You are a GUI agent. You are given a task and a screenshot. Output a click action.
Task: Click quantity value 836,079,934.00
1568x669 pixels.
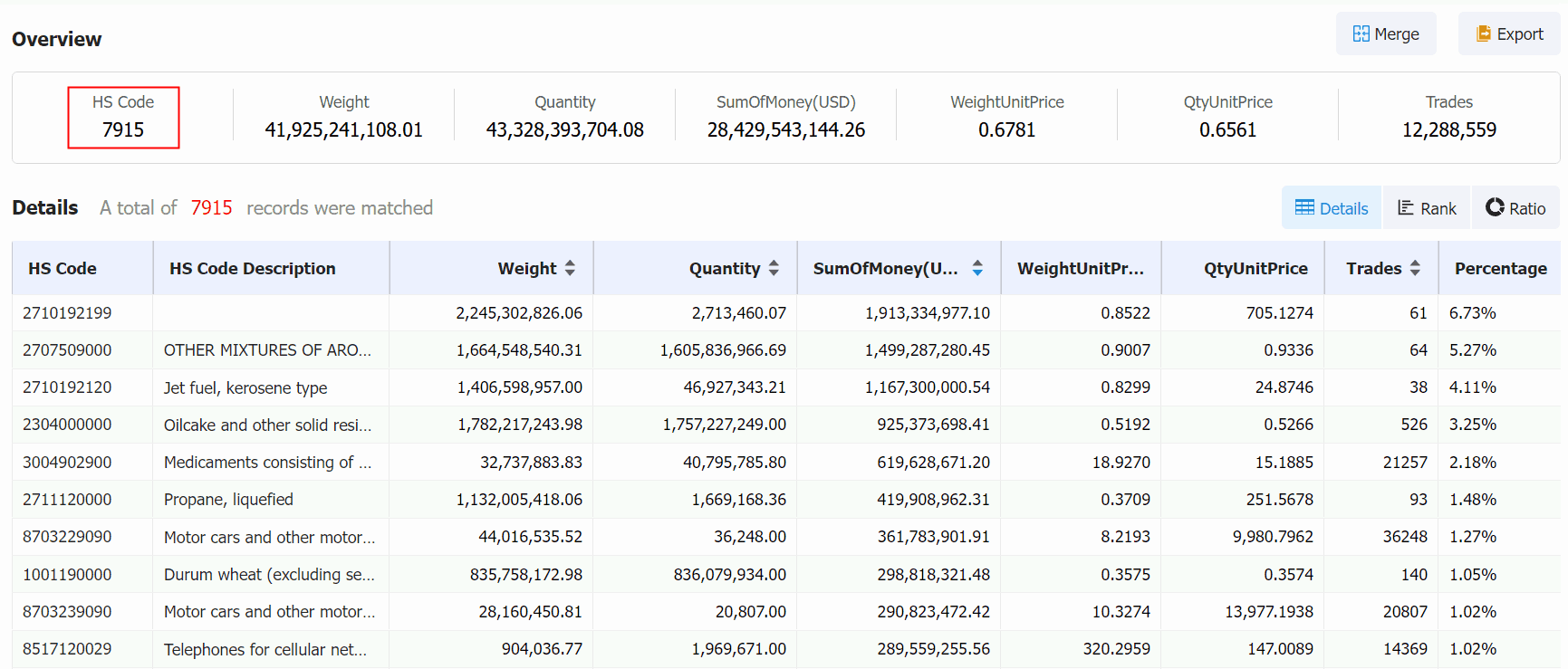730,575
